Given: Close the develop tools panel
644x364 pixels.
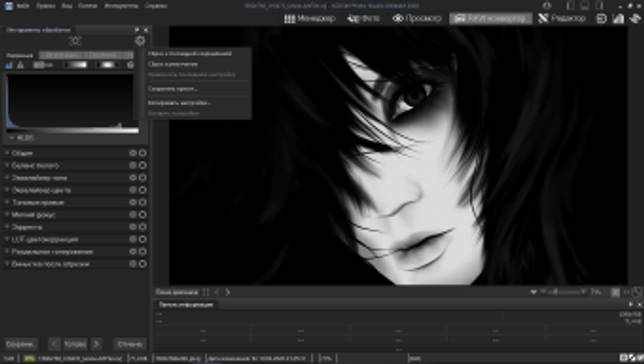Looking at the screenshot, I should (146, 30).
